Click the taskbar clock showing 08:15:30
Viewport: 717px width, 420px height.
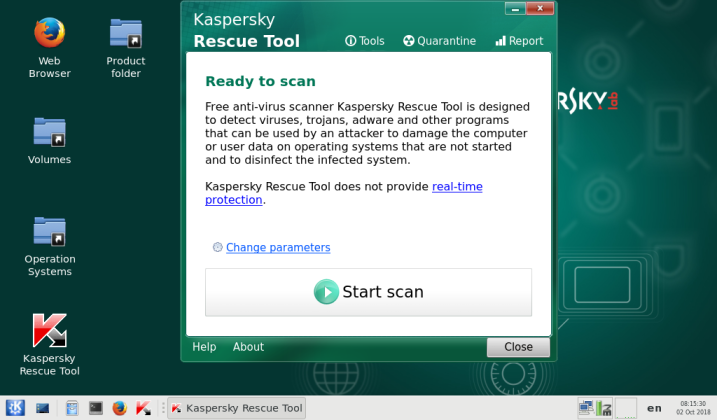[693, 408]
